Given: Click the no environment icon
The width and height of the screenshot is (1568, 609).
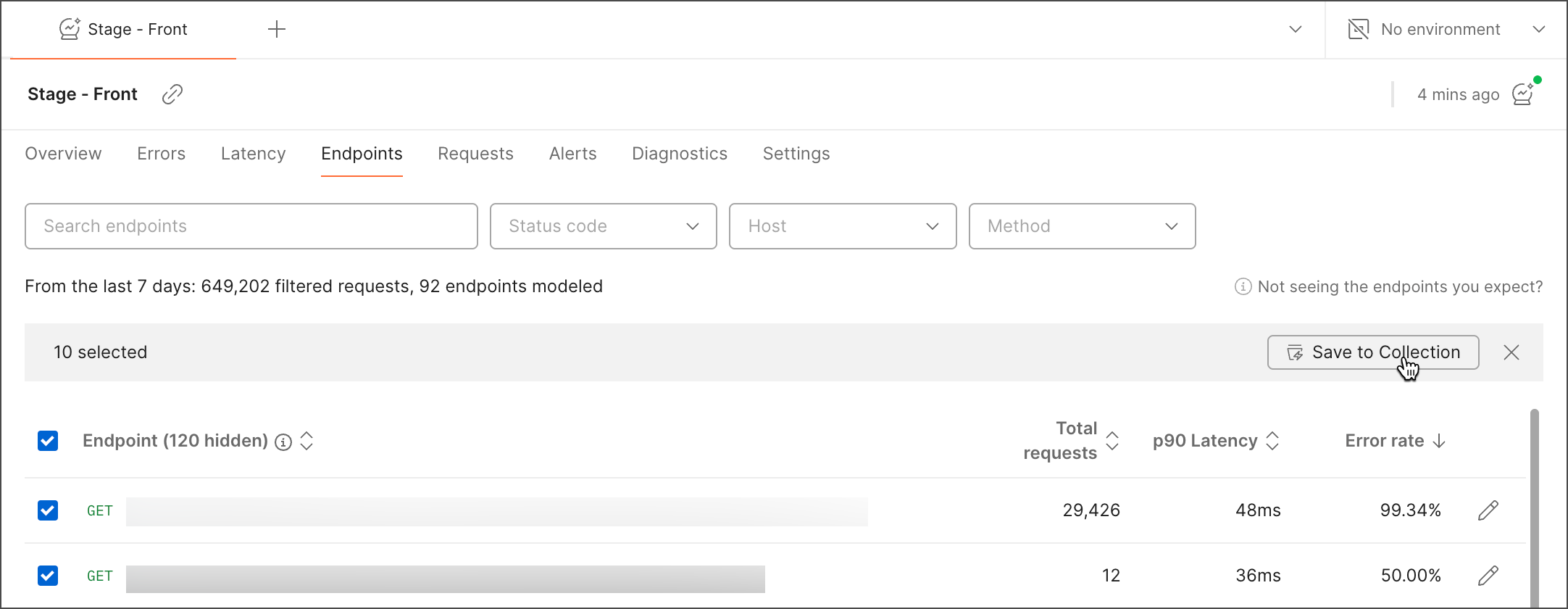Looking at the screenshot, I should [1359, 29].
